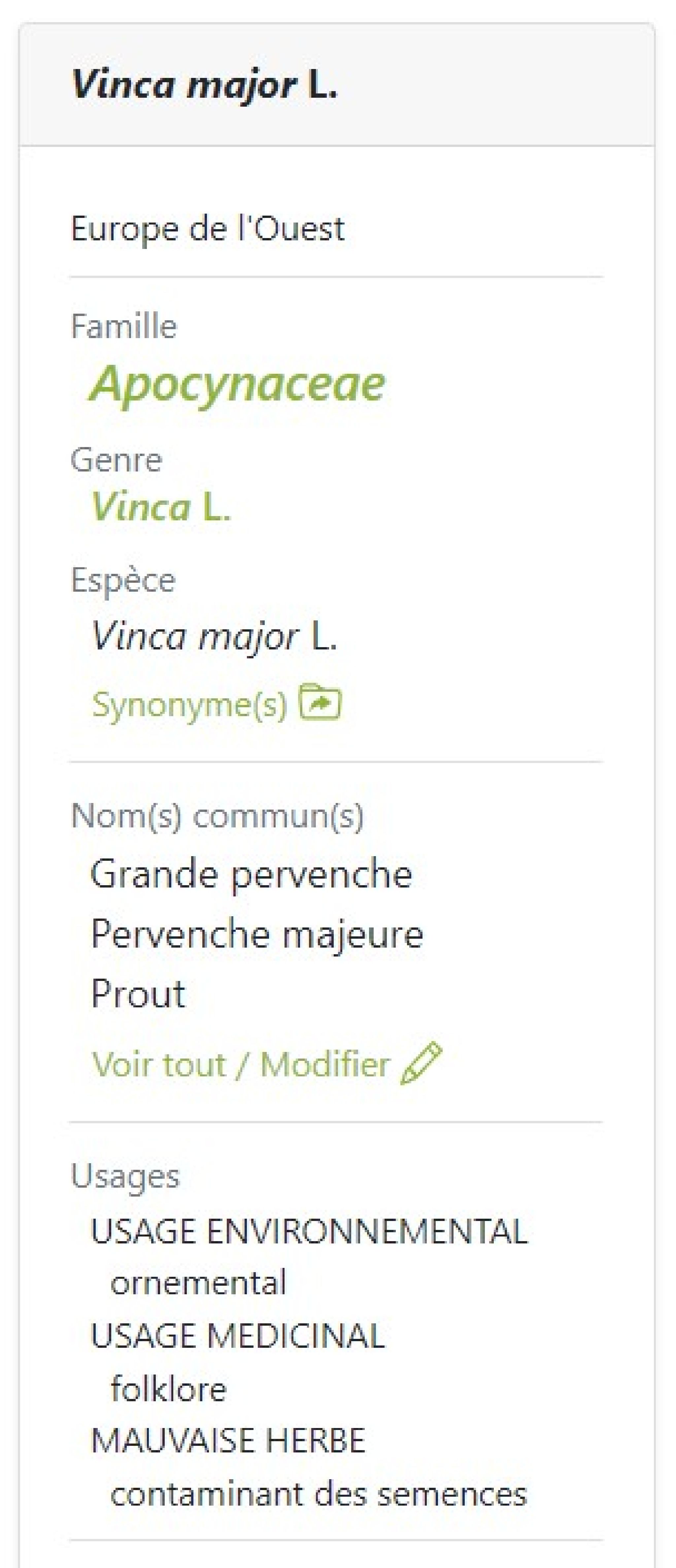This screenshot has width=676, height=1568.
Task: Click the Usages section label
Action: 125,1175
